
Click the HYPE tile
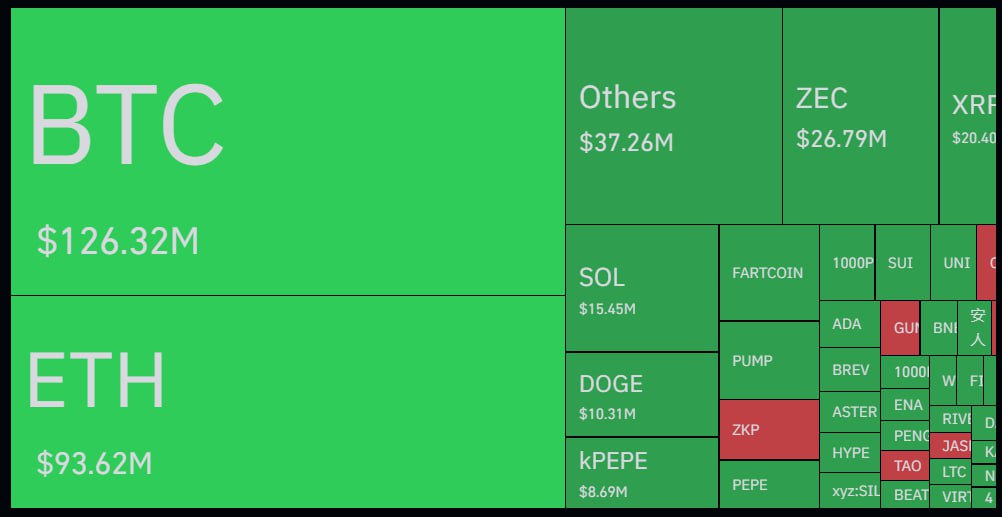point(849,452)
